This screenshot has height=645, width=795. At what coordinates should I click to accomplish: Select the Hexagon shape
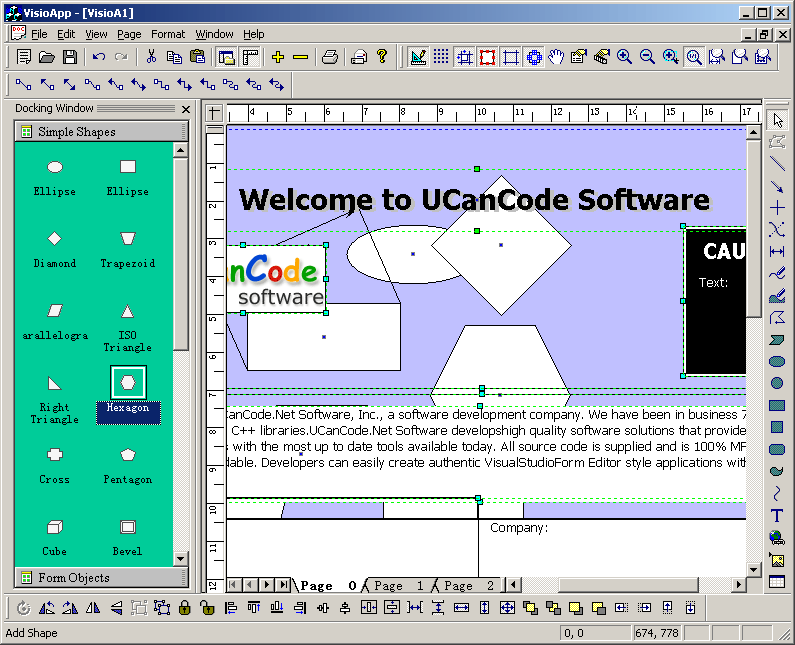click(x=128, y=395)
